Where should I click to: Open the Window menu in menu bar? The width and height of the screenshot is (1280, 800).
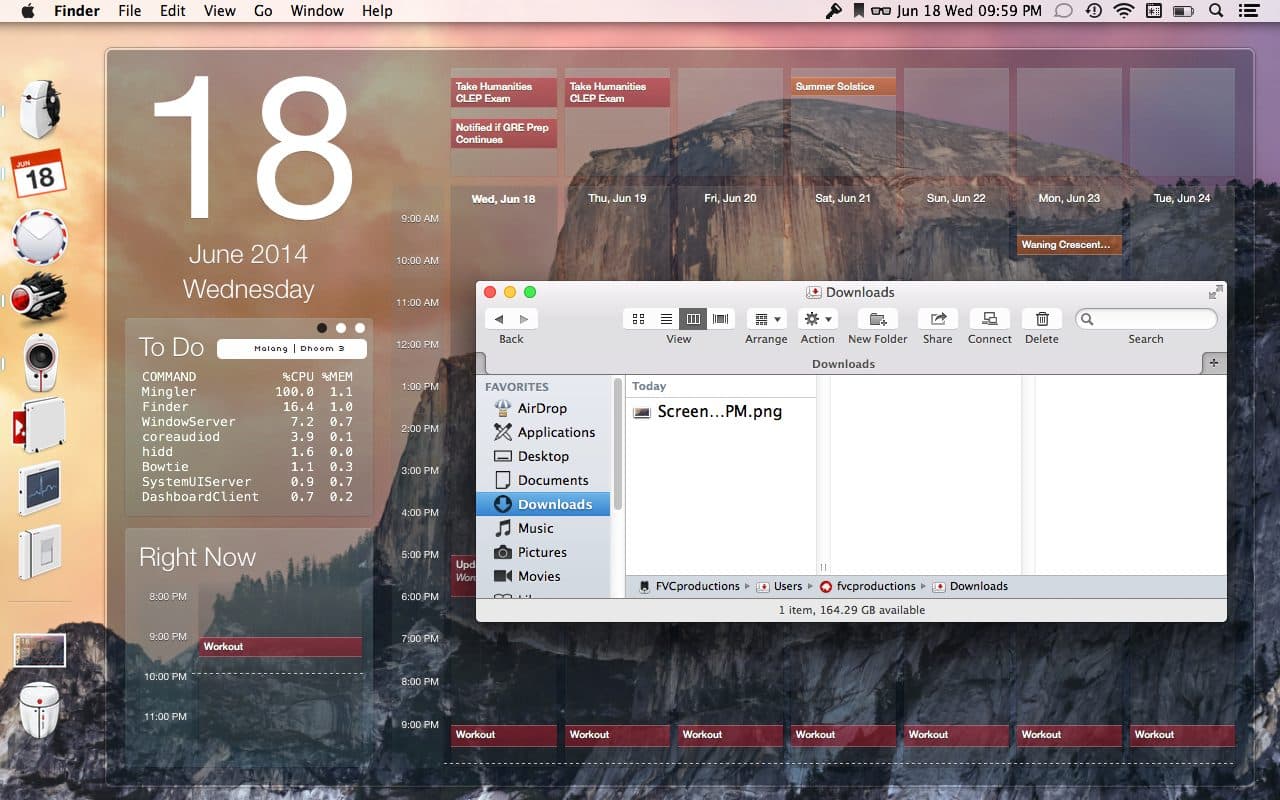pyautogui.click(x=315, y=11)
